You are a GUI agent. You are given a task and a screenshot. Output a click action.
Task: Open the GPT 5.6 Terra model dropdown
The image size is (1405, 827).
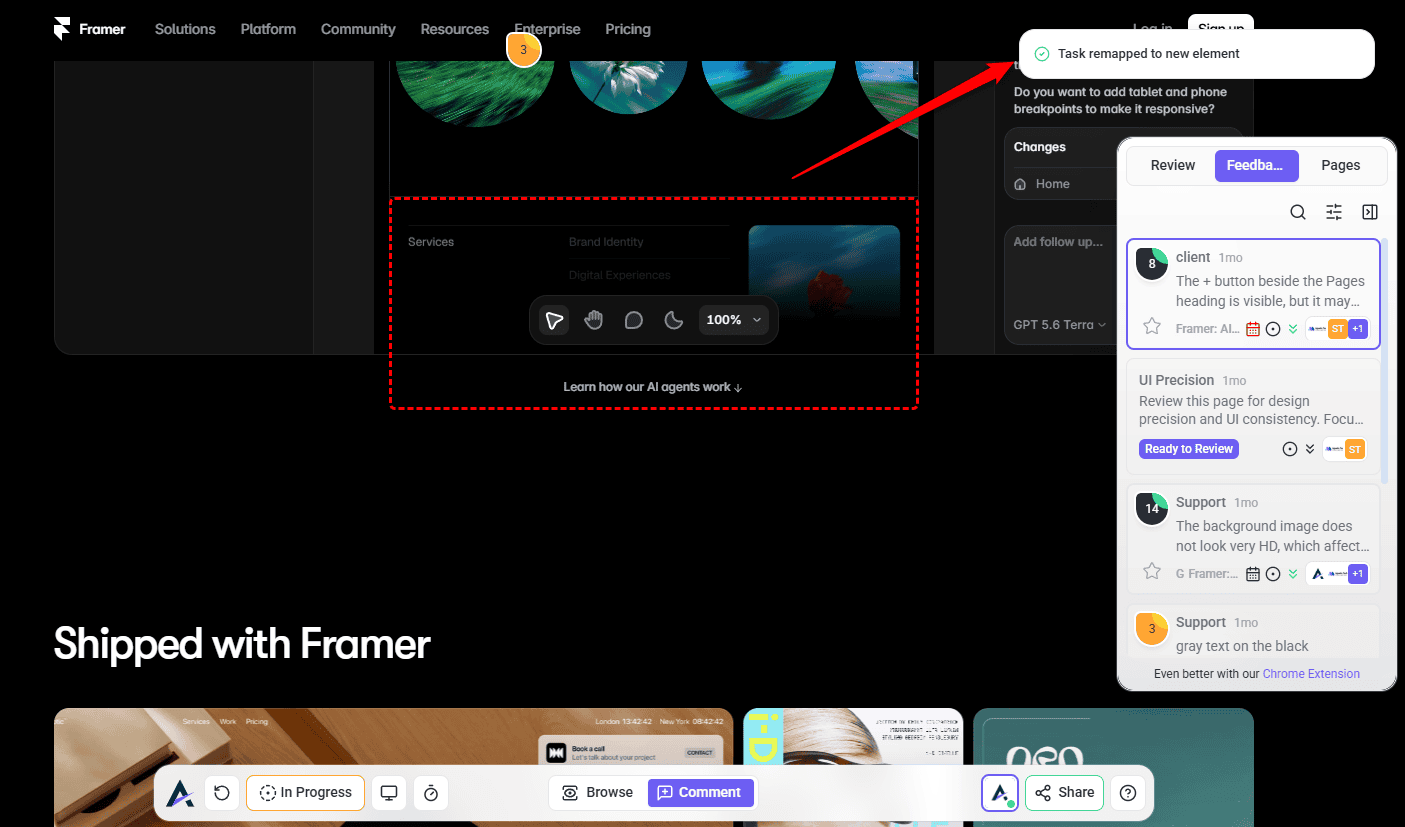[1060, 325]
